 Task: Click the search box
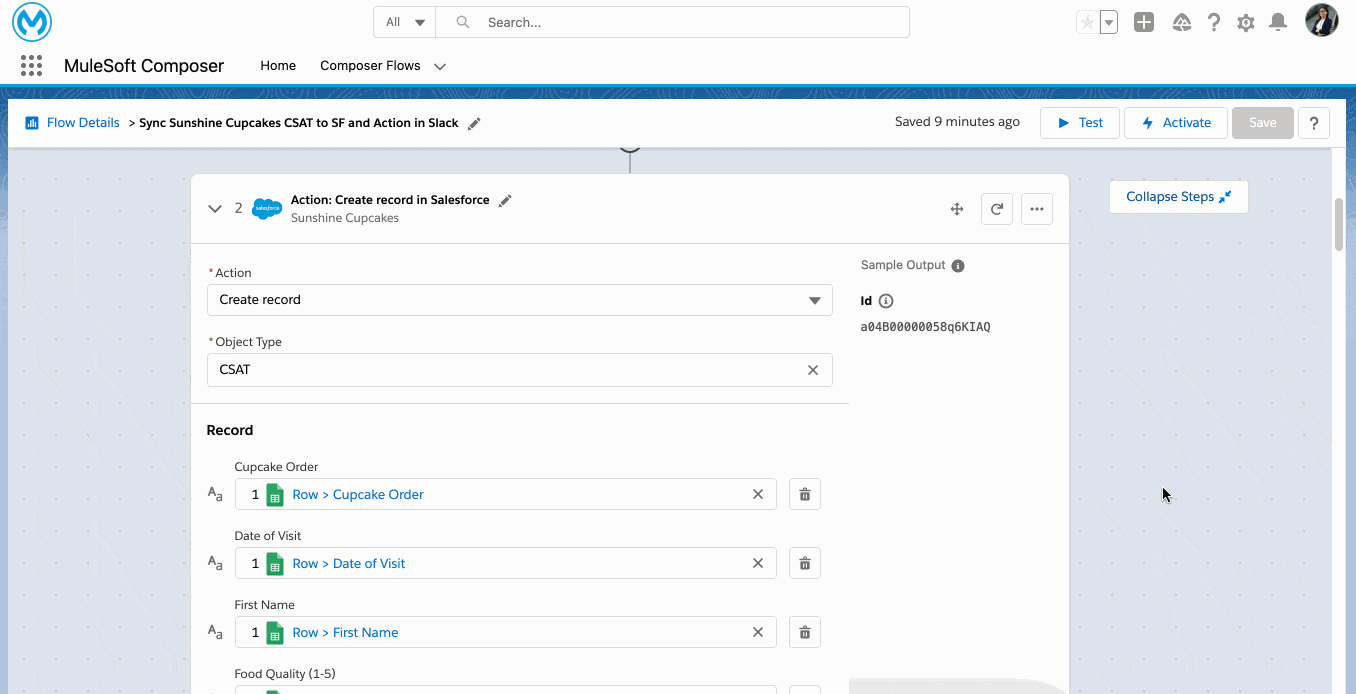[673, 22]
